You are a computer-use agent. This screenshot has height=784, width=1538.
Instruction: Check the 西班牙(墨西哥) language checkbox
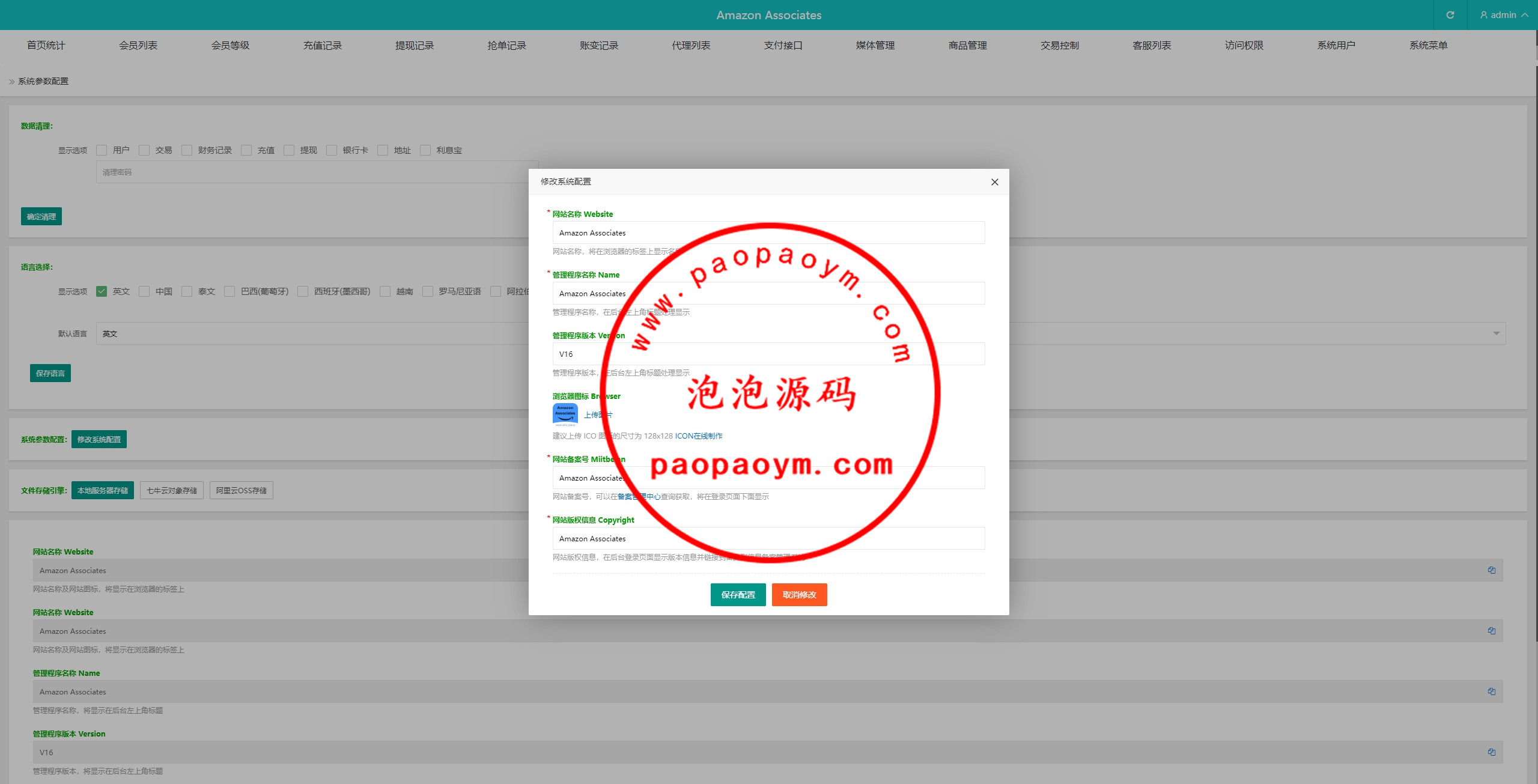(x=303, y=291)
